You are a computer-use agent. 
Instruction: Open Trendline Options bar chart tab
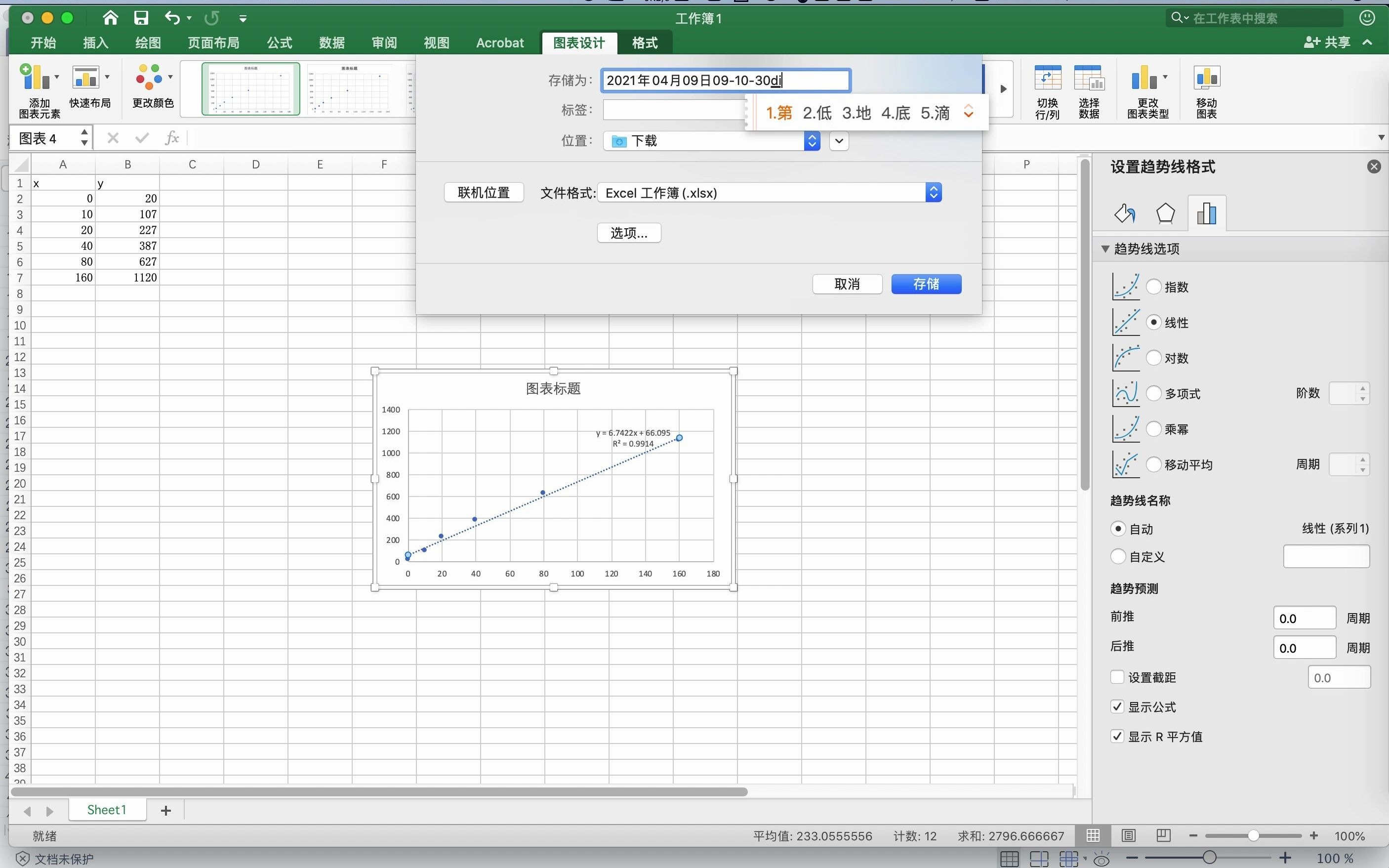[x=1206, y=213]
